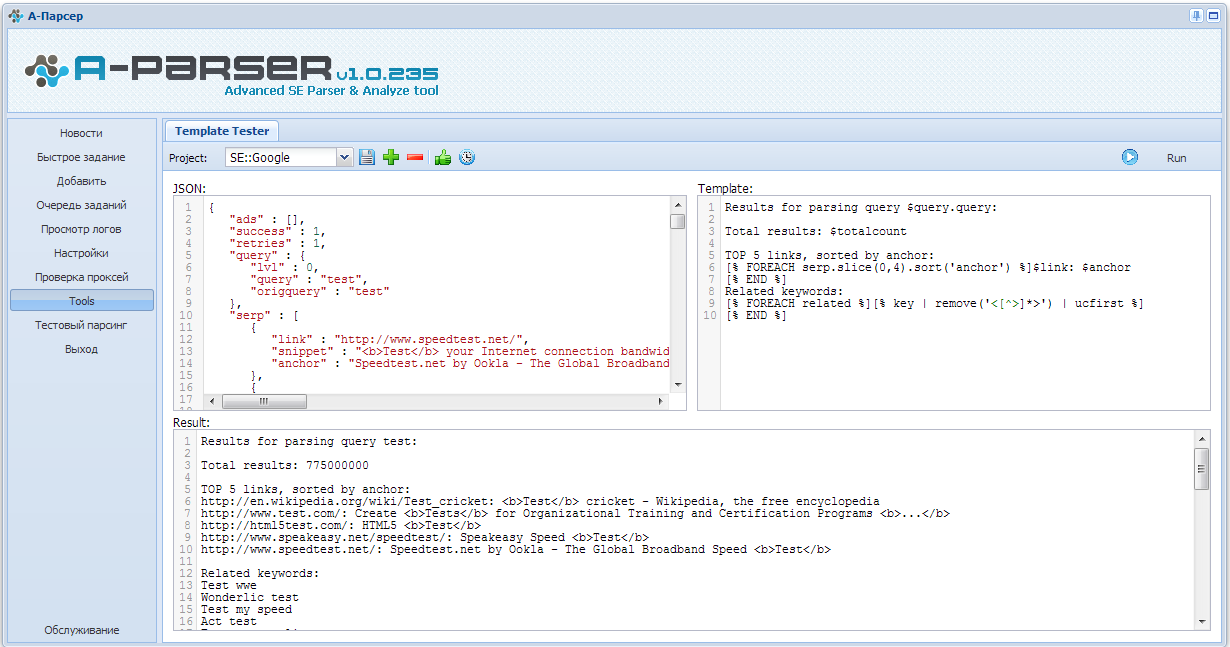Open Просмотр логов in the sidebar

tap(81, 229)
